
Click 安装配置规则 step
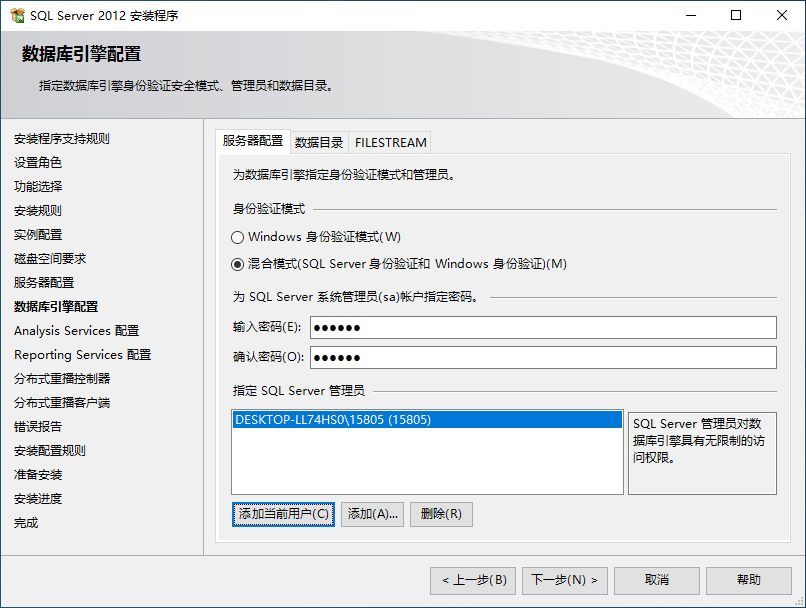click(50, 451)
